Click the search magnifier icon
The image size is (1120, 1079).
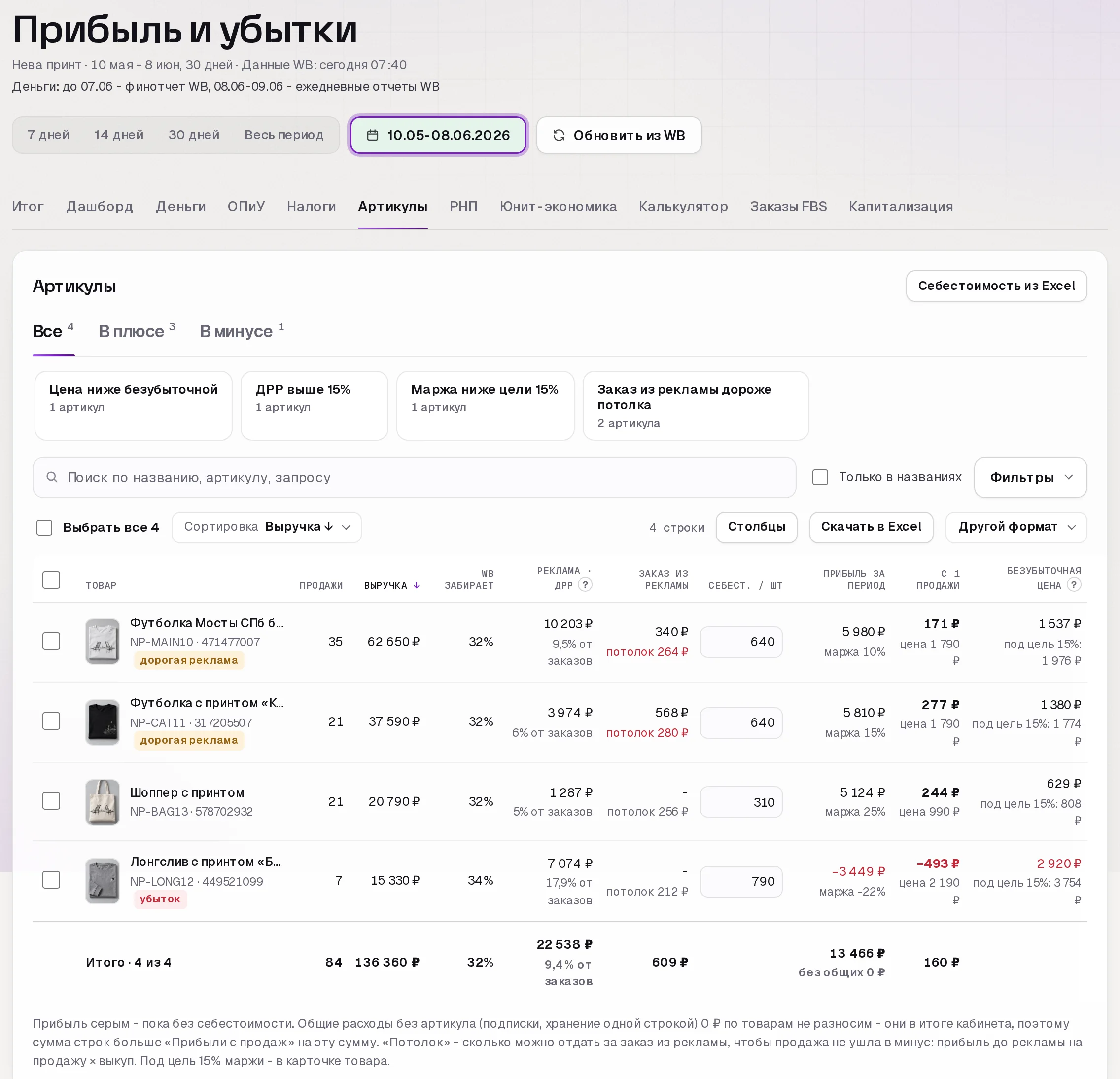52,477
